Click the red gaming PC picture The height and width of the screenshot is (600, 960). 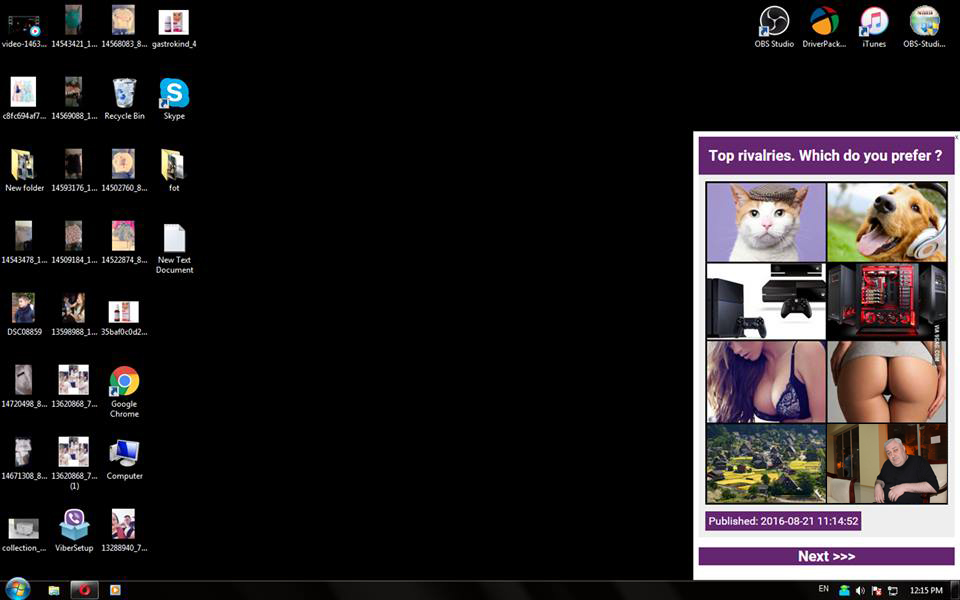[x=887, y=301]
